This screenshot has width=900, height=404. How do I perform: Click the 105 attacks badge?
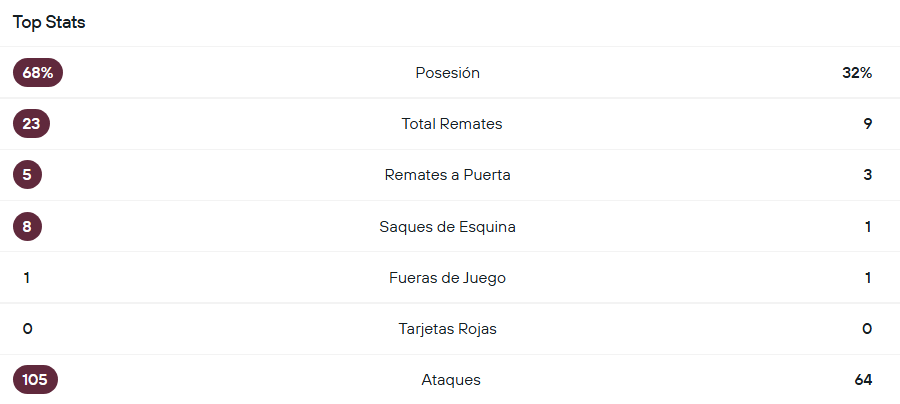click(x=35, y=380)
